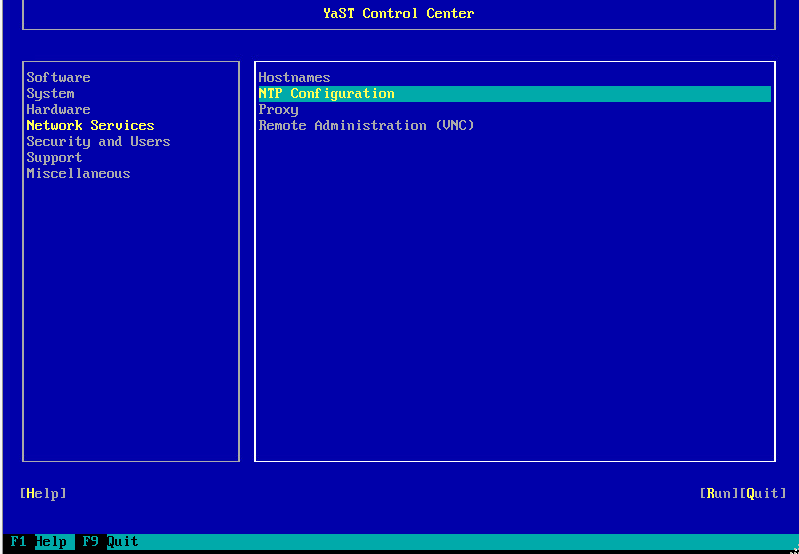The image size is (799, 554).
Task: Click F9 Quit in bottom bar
Action: pyautogui.click(x=110, y=541)
